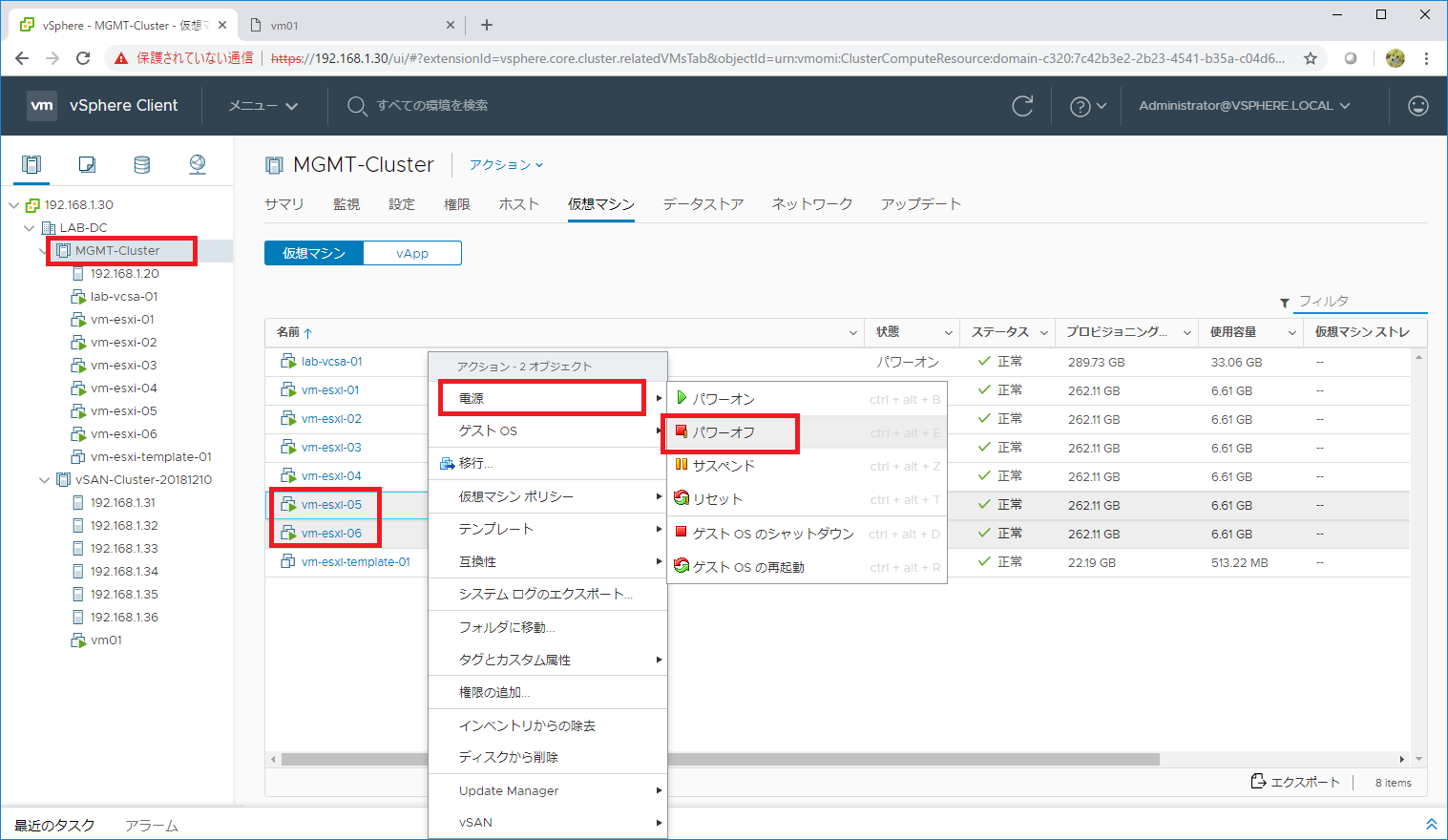Open the 名前 column dropdown arrow
Screen dimensions: 1448x840
click(853, 333)
